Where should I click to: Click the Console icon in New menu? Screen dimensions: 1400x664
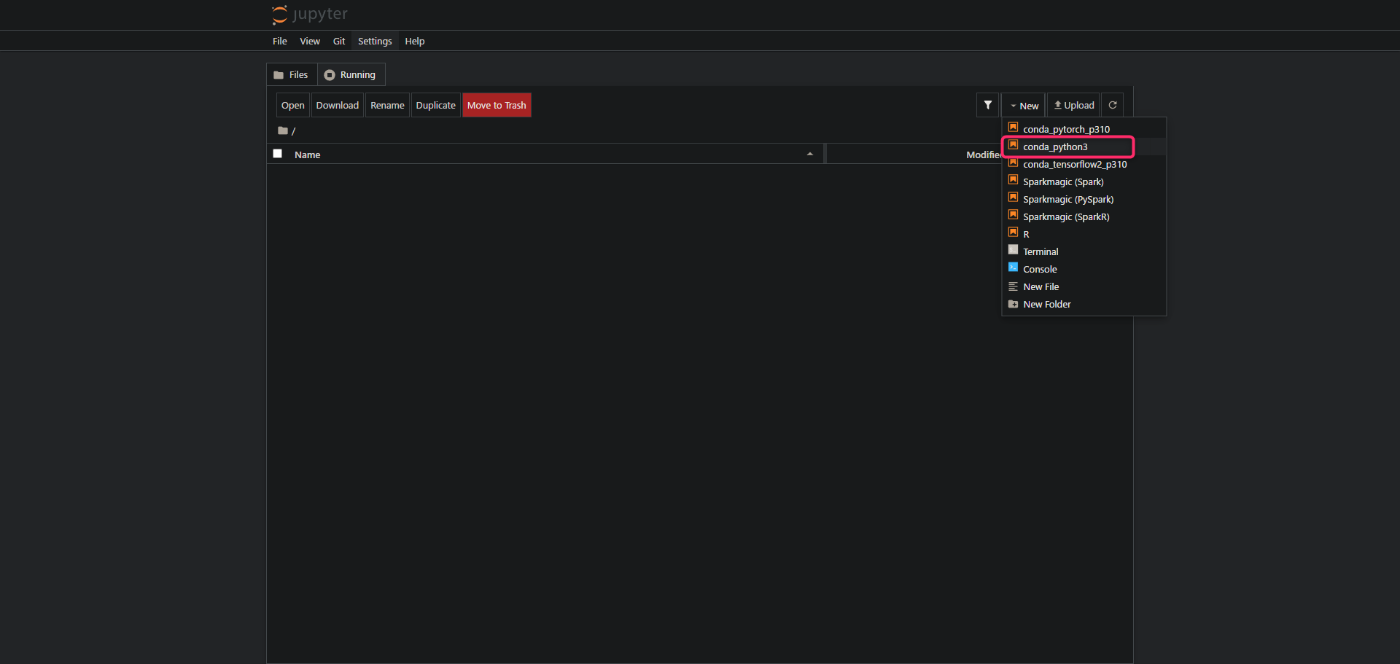pyautogui.click(x=1013, y=268)
